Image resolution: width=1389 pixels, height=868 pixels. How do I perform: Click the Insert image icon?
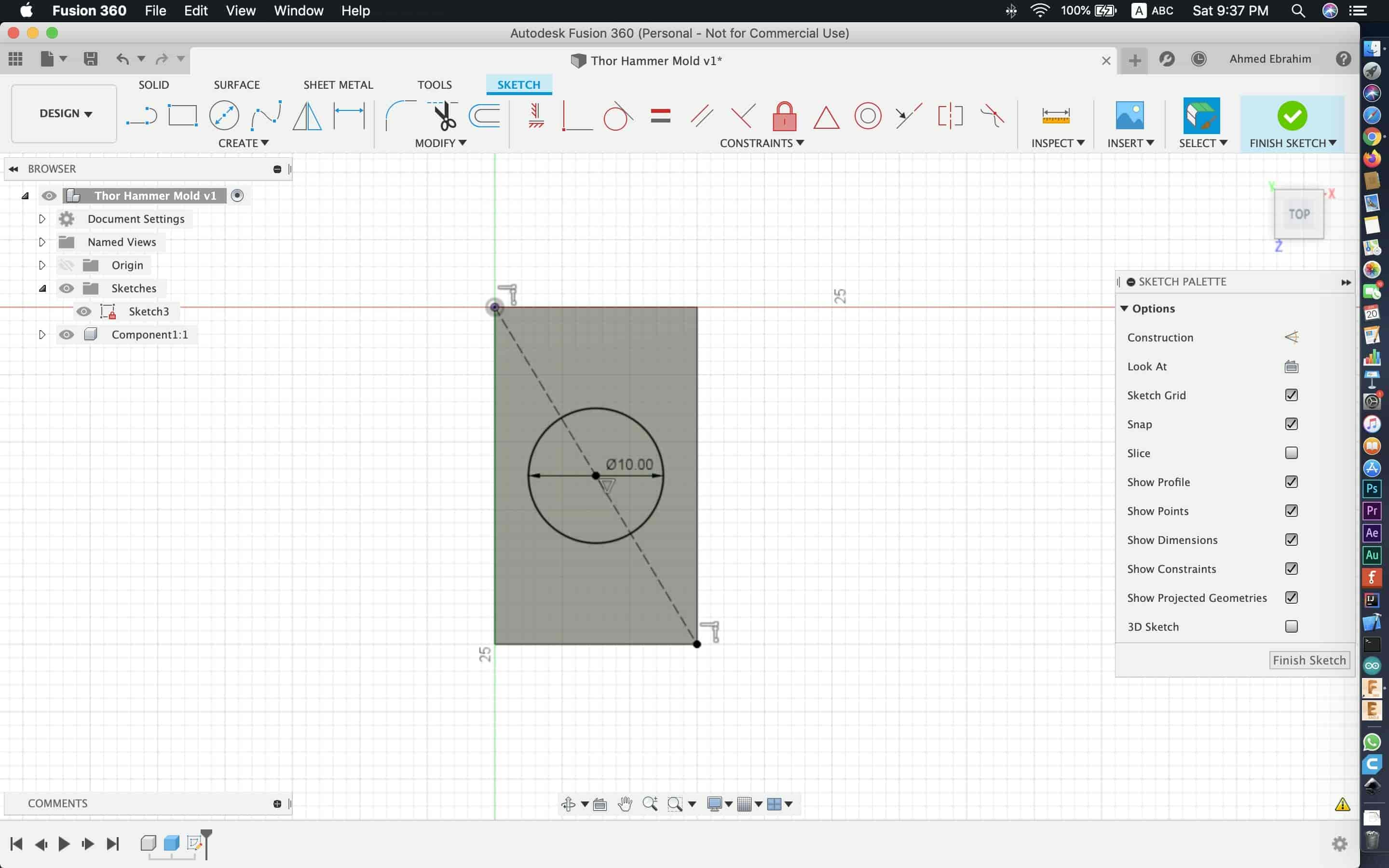point(1130,115)
